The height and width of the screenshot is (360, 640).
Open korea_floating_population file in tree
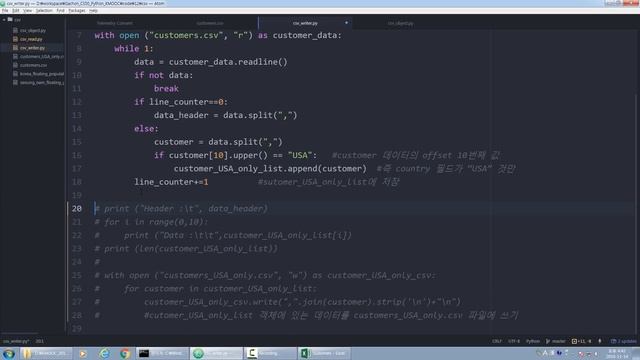pyautogui.click(x=42, y=74)
